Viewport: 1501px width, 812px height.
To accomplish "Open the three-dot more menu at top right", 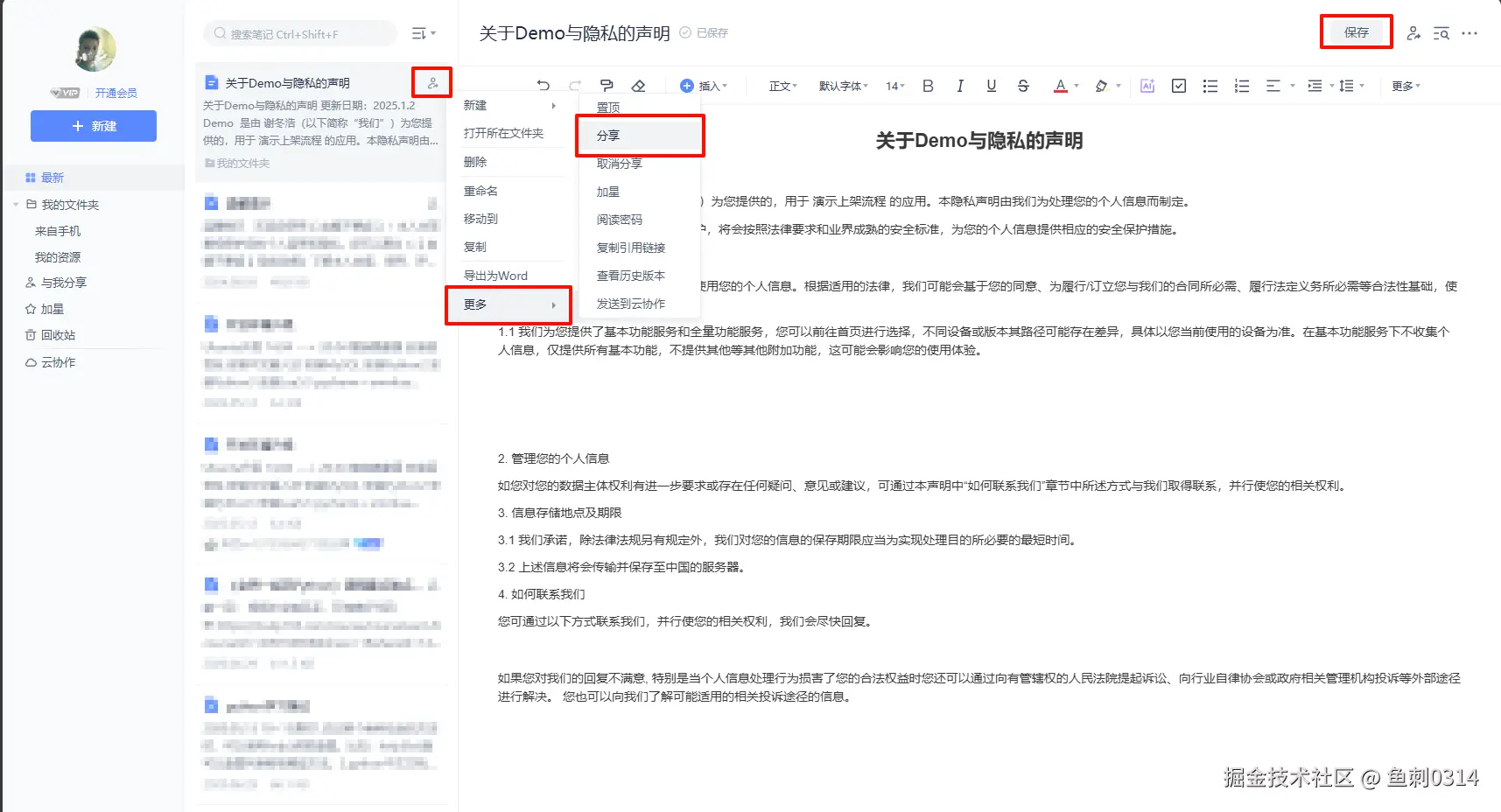I will coord(1469,33).
